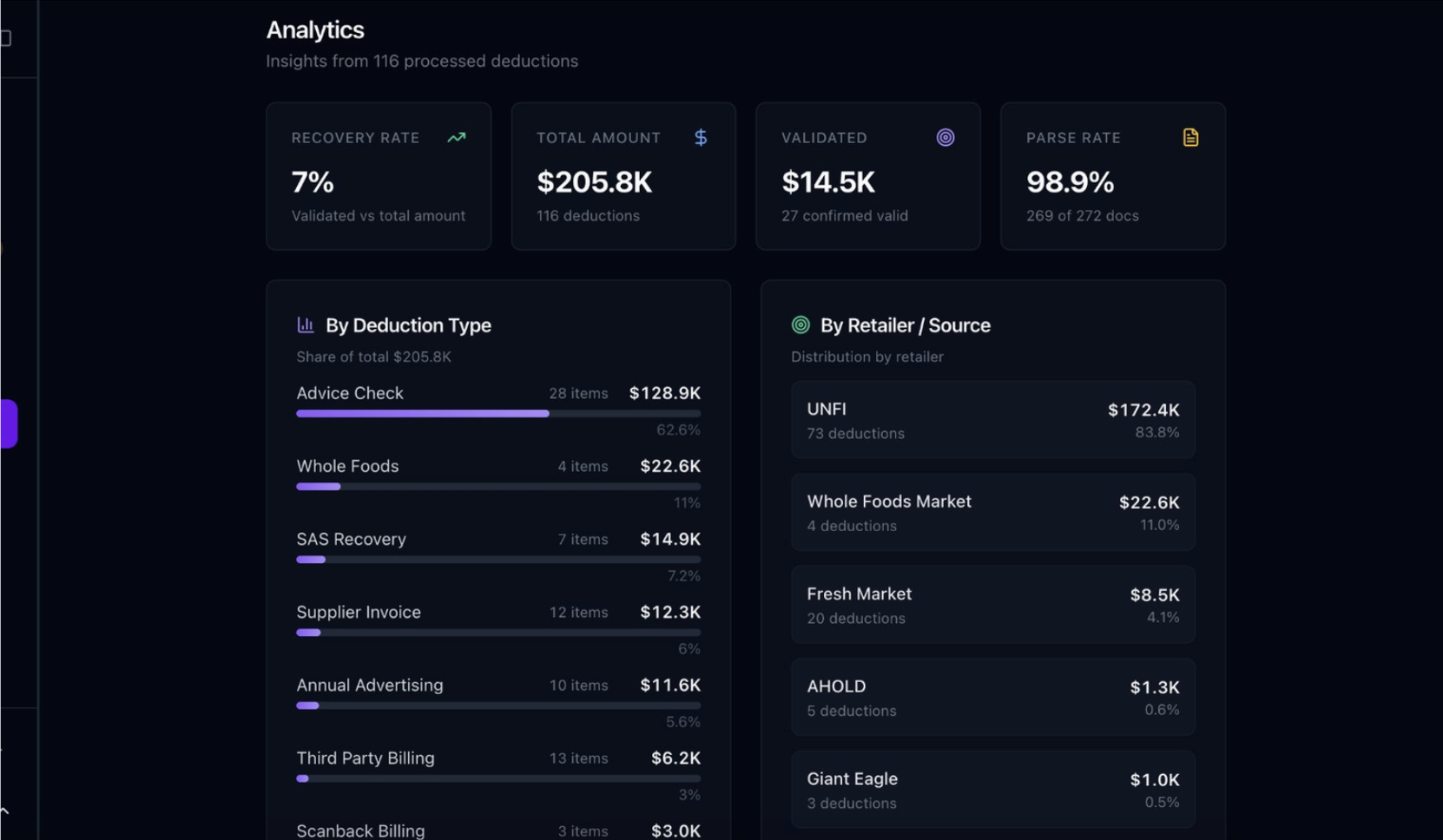Click the "PARSE RATE" label
The height and width of the screenshot is (840, 1443).
click(1073, 138)
